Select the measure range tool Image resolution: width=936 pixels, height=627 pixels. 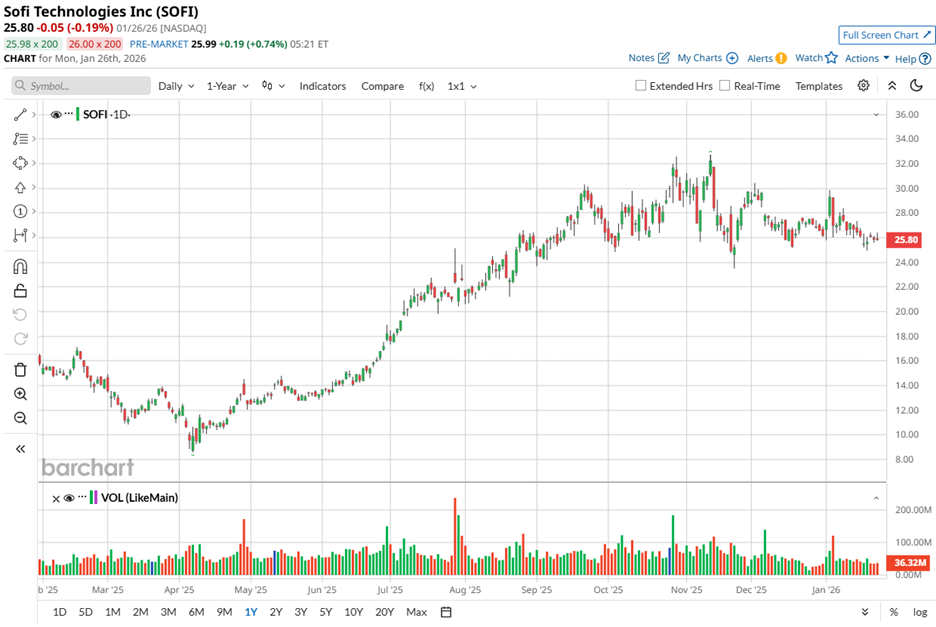point(20,235)
